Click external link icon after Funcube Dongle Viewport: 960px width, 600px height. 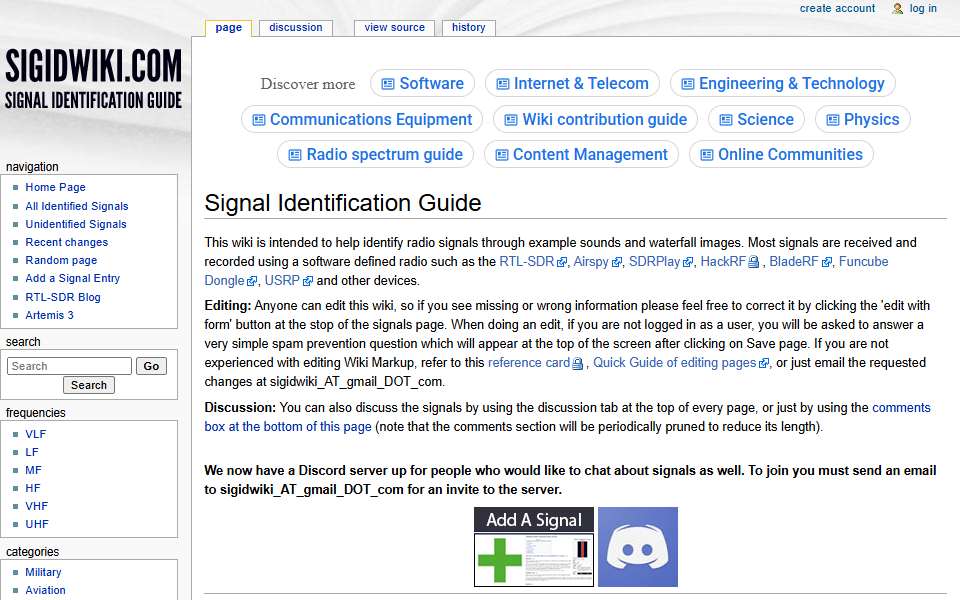pos(251,281)
